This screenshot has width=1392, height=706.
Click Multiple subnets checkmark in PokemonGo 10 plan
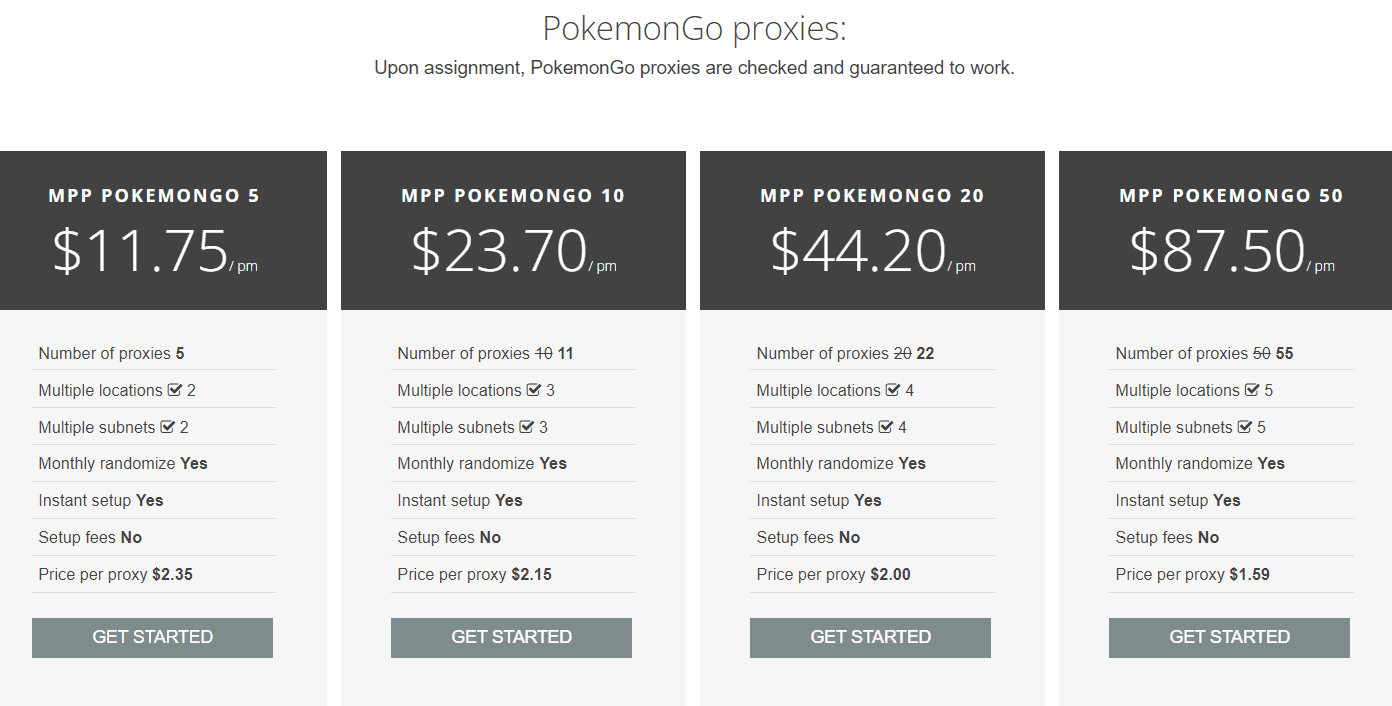[x=527, y=427]
